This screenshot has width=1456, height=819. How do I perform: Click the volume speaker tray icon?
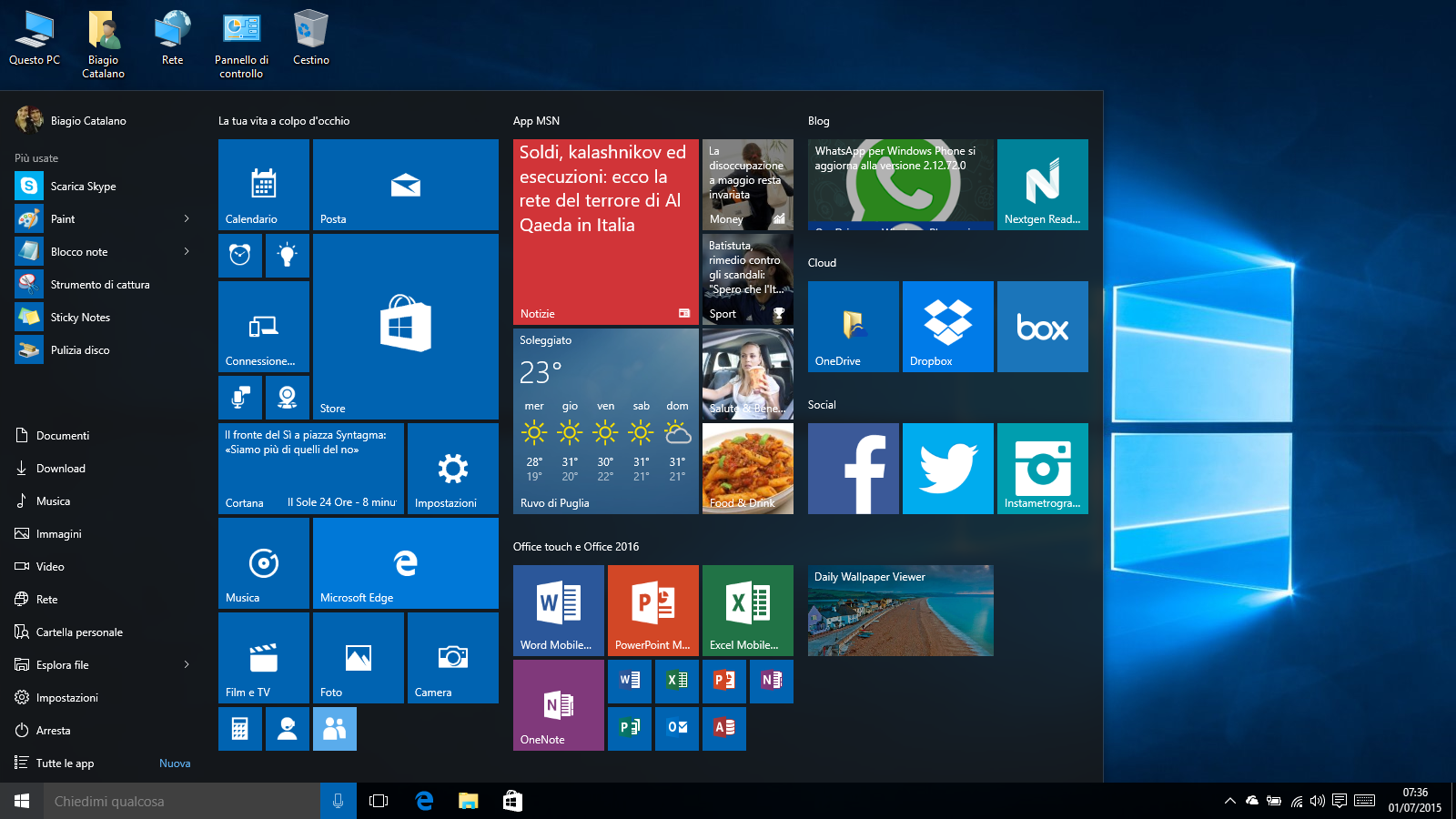tap(1318, 801)
